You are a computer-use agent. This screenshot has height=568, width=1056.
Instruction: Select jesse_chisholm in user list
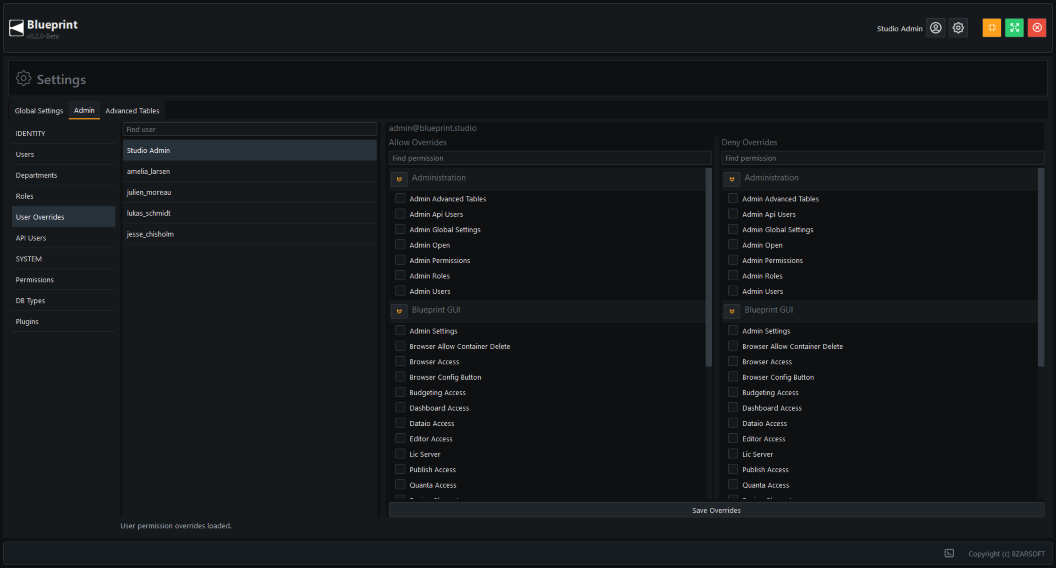coord(249,234)
